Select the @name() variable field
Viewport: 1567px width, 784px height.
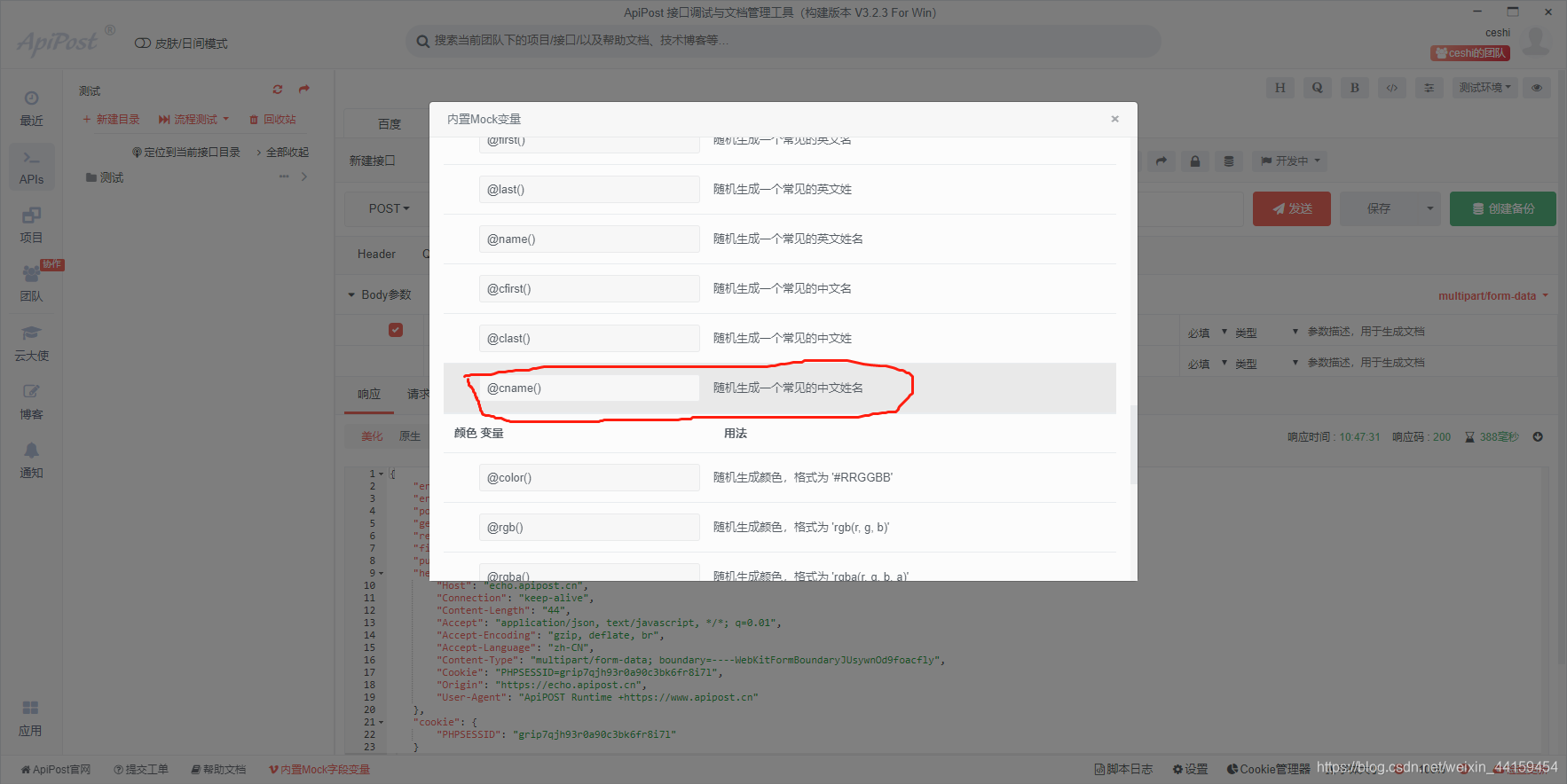[x=589, y=239]
